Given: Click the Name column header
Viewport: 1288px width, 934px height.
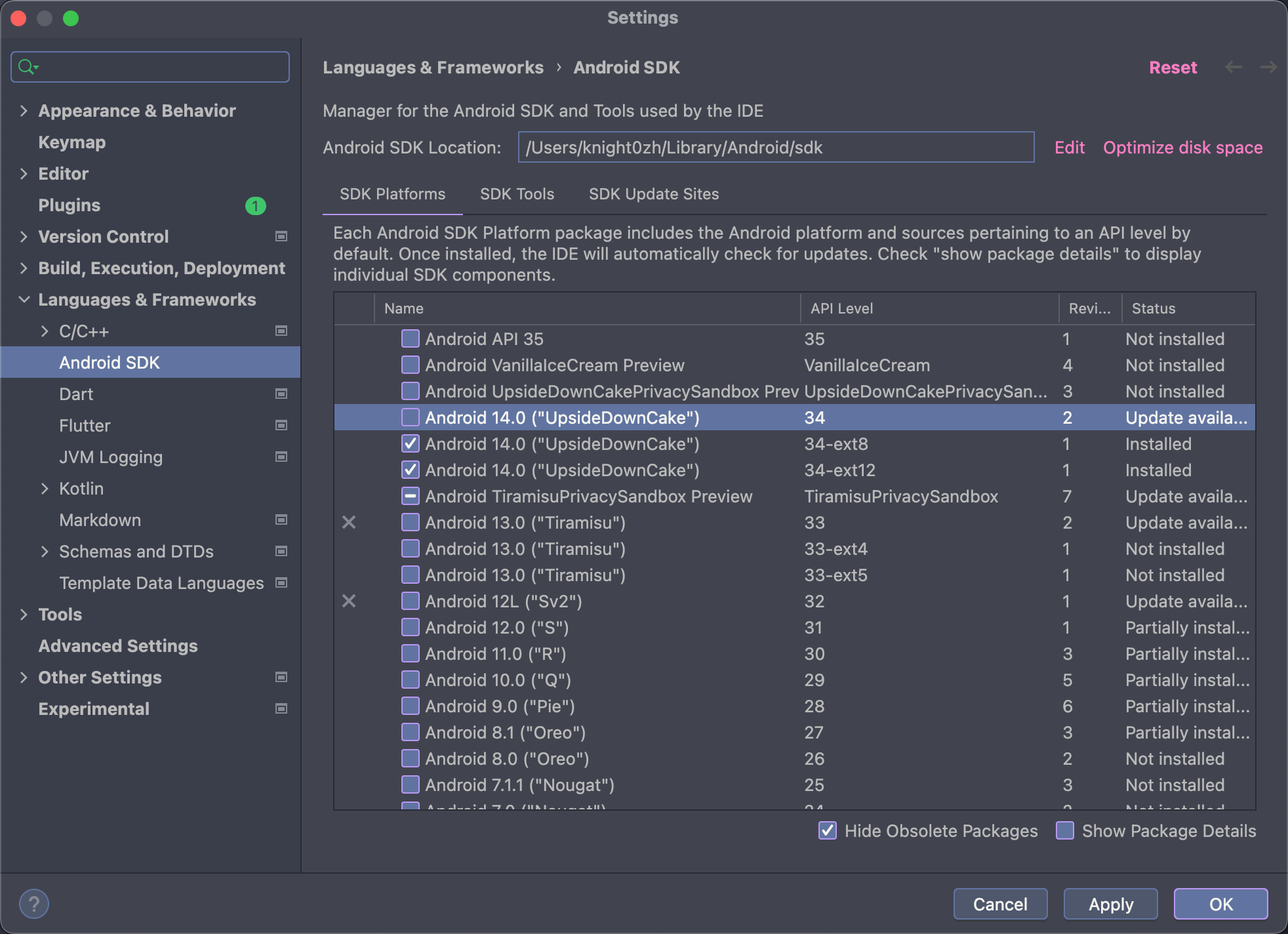Looking at the screenshot, I should coord(587,308).
